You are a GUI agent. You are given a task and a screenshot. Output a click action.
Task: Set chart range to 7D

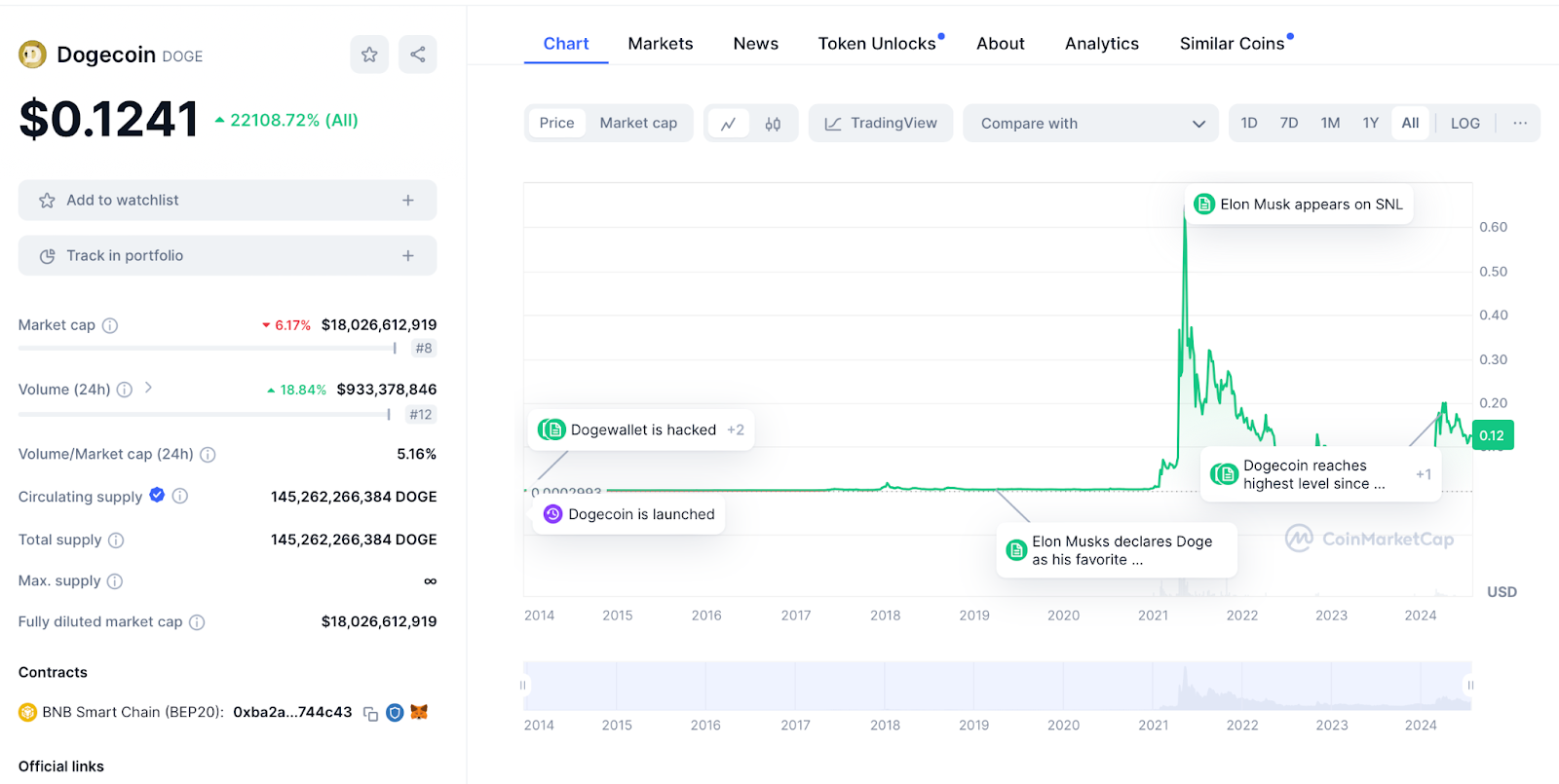pyautogui.click(x=1289, y=123)
